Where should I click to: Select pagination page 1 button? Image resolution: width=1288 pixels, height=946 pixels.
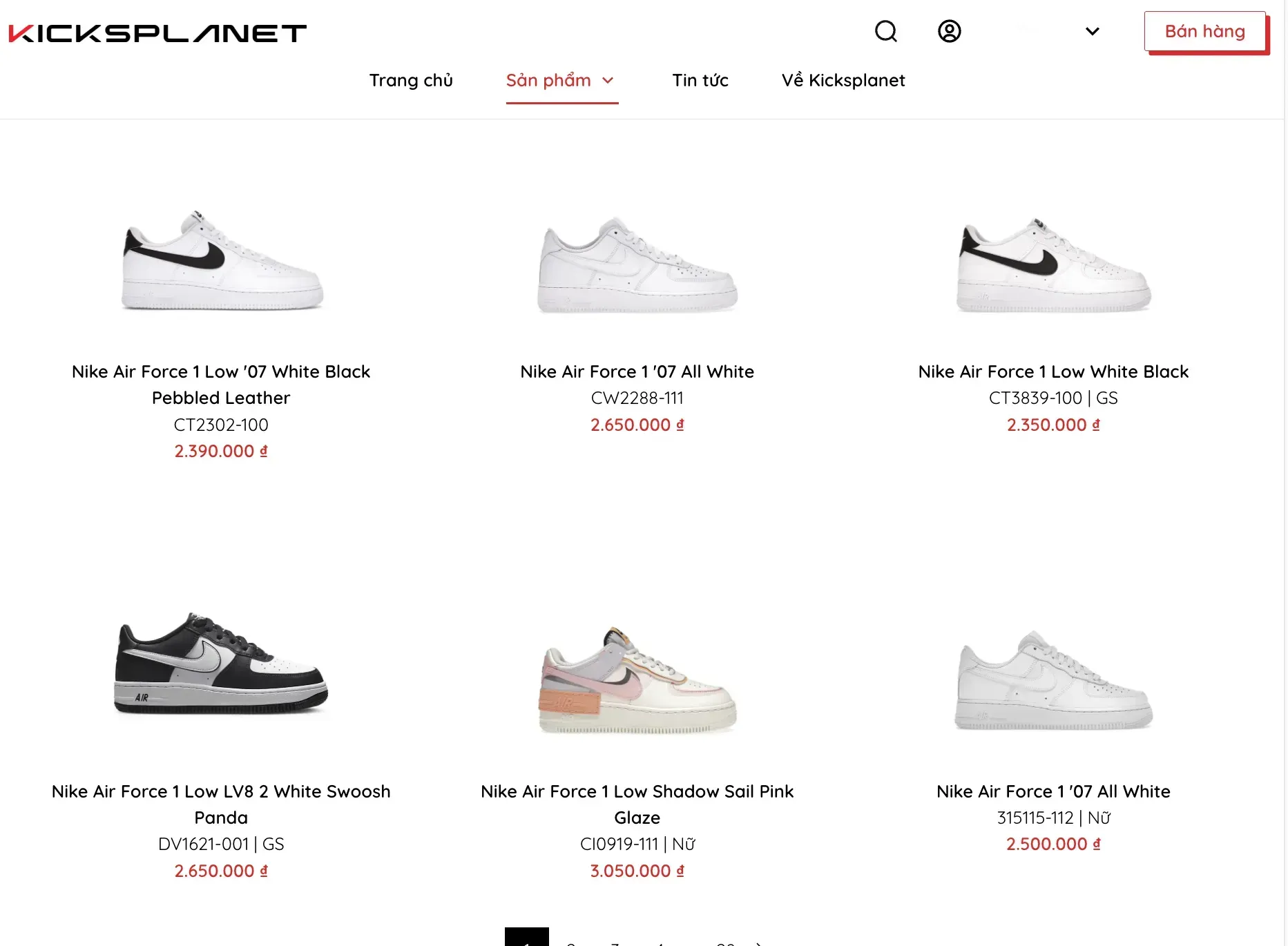coord(526,937)
